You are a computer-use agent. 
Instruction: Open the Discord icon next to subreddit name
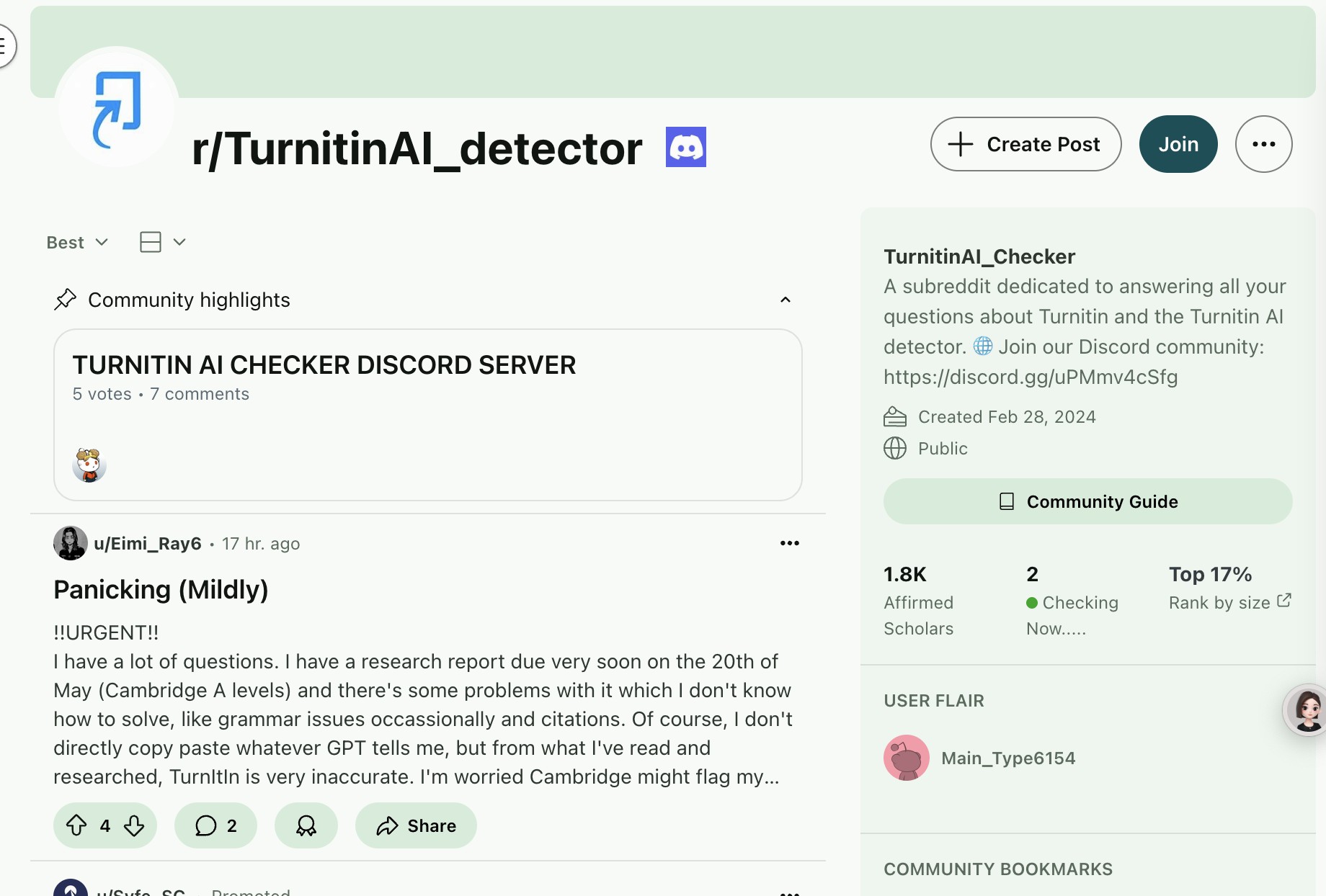tap(685, 147)
